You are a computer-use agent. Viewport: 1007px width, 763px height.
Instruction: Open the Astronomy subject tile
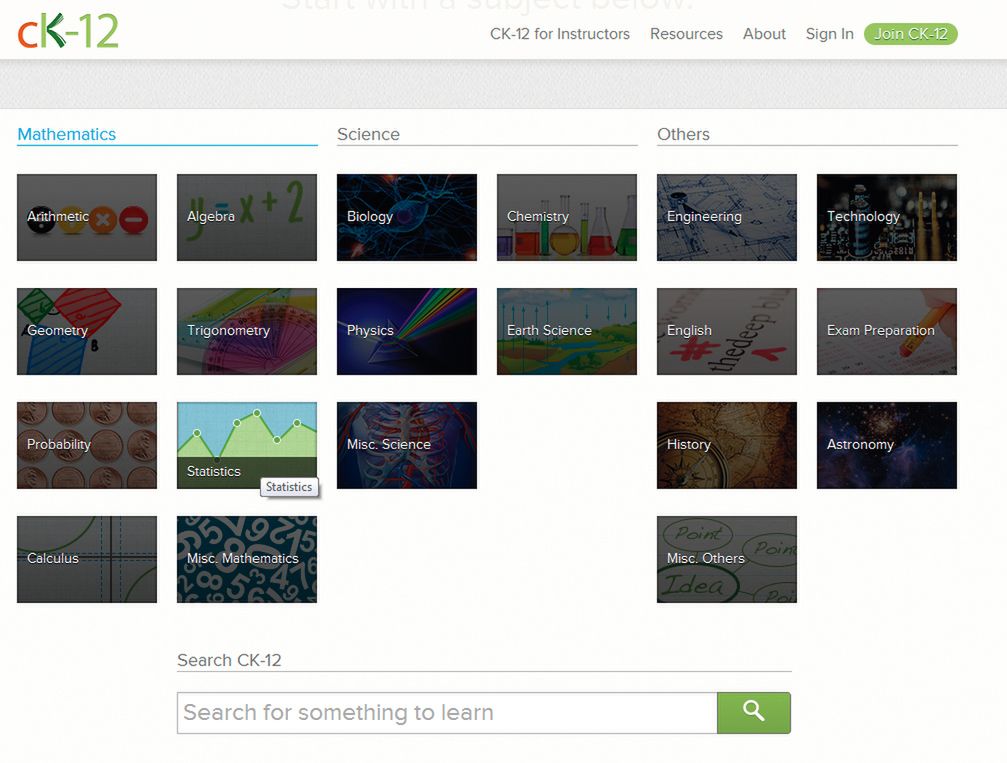pyautogui.click(x=886, y=445)
